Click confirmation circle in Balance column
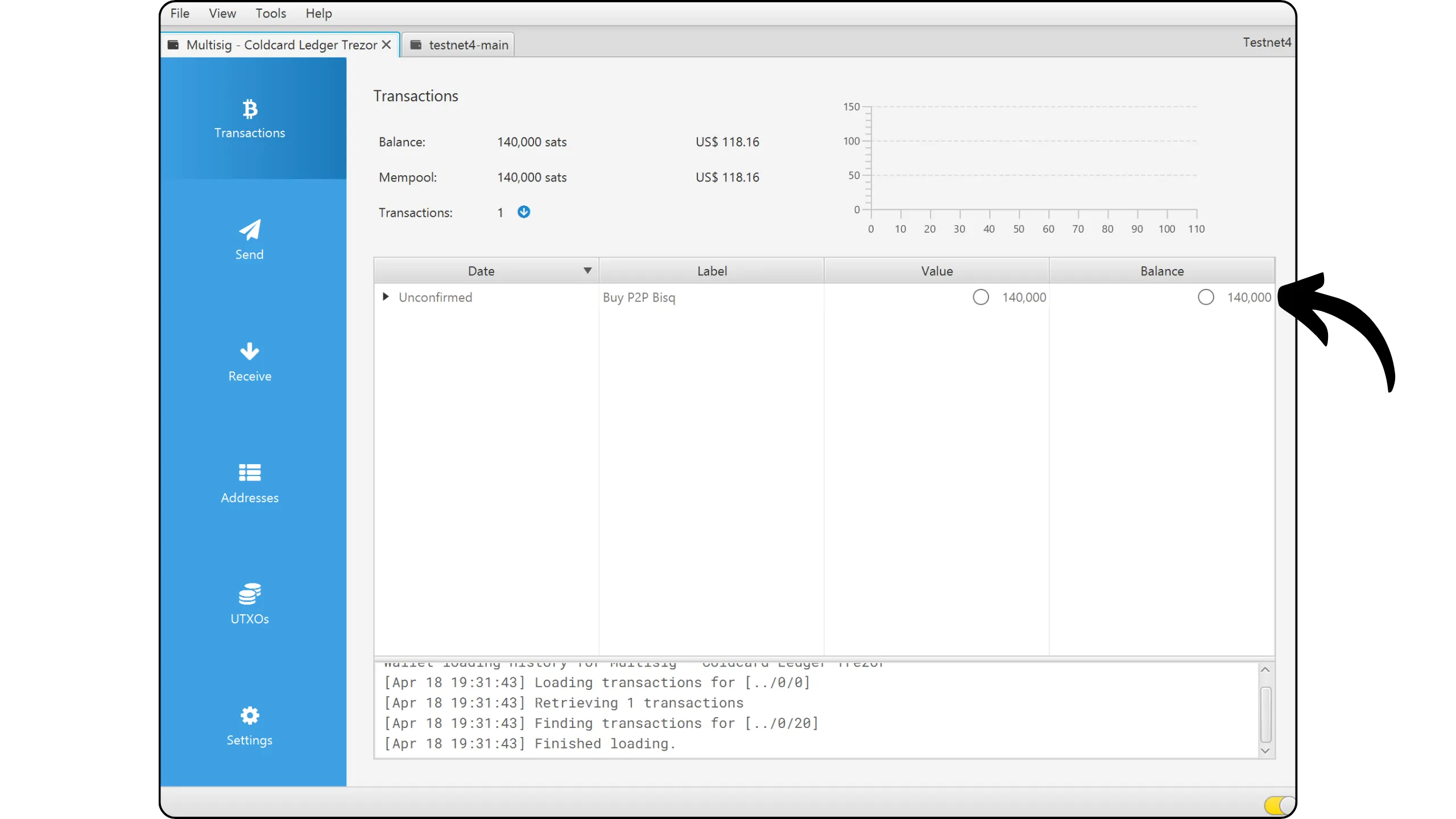 click(1206, 297)
